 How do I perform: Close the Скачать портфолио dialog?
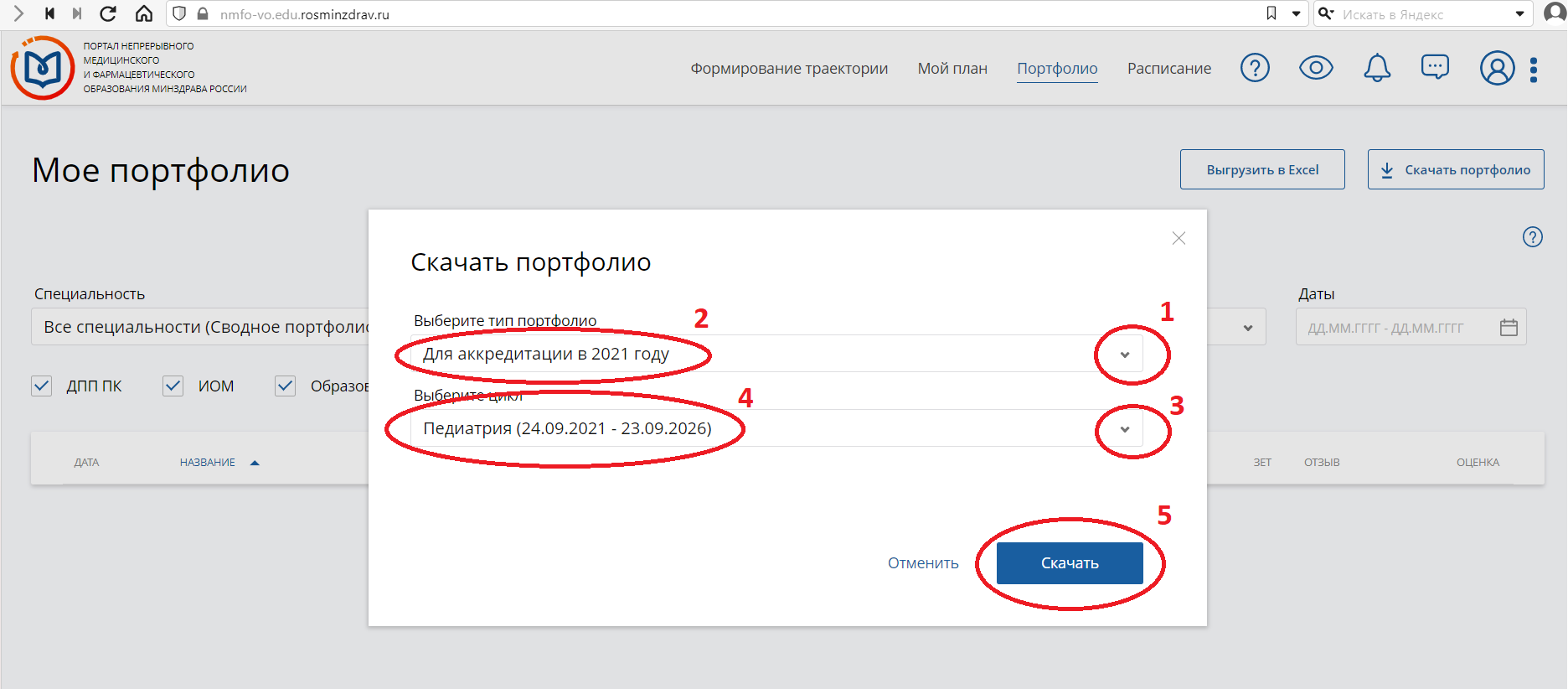[x=1179, y=238]
